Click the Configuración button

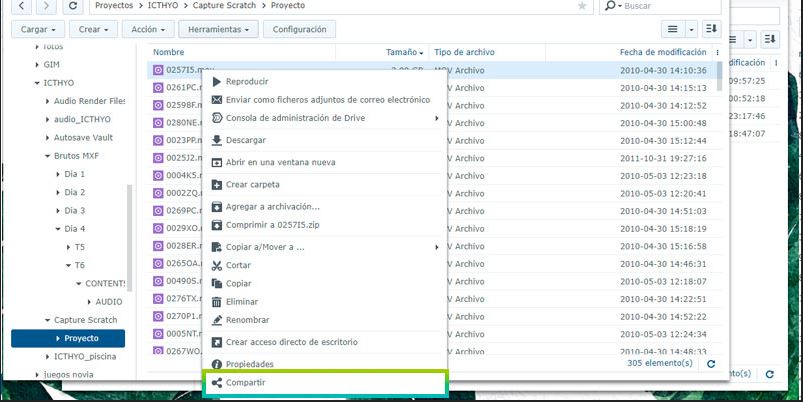point(300,29)
